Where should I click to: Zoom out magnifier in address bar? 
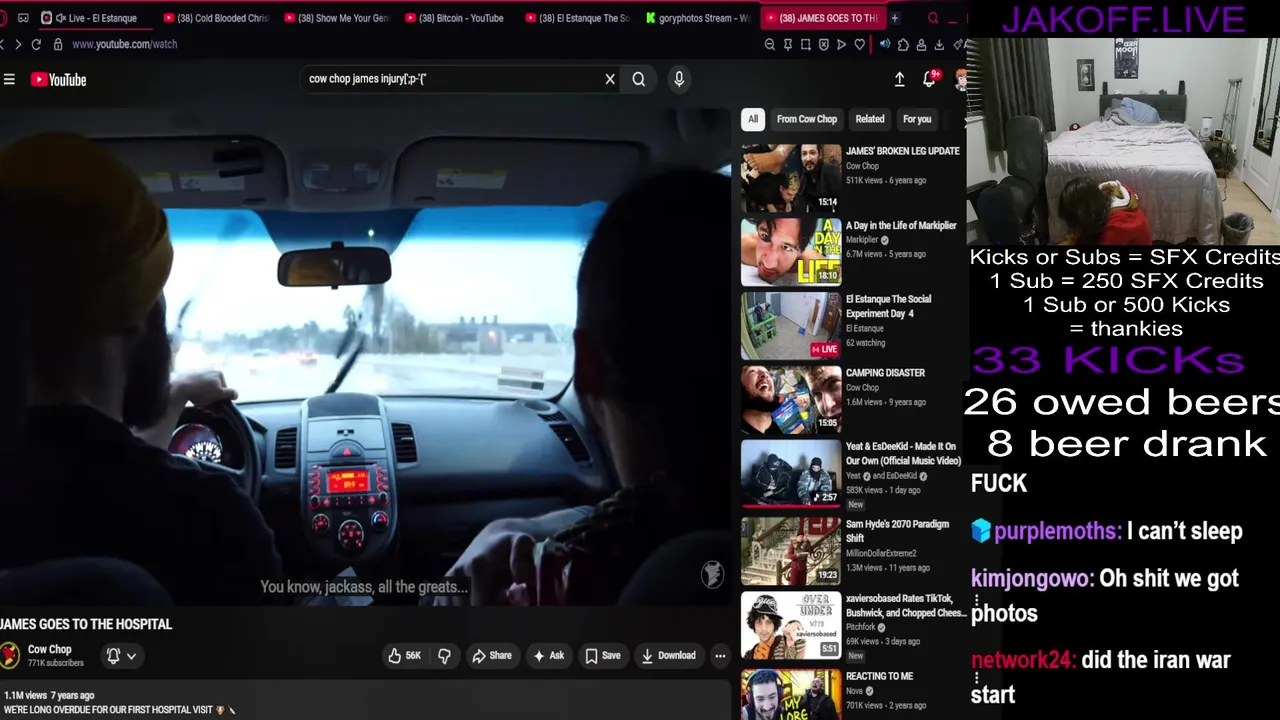coord(769,44)
